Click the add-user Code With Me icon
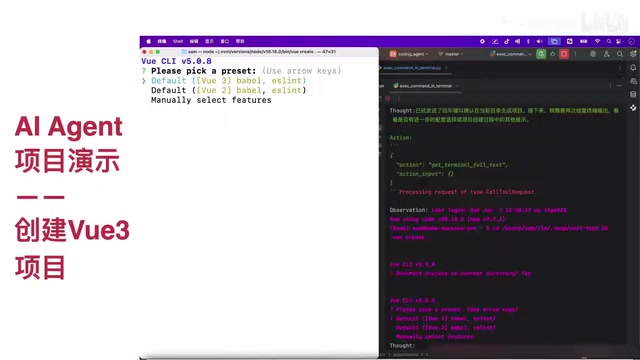Screen dimensions: 640x360 tap(607, 54)
